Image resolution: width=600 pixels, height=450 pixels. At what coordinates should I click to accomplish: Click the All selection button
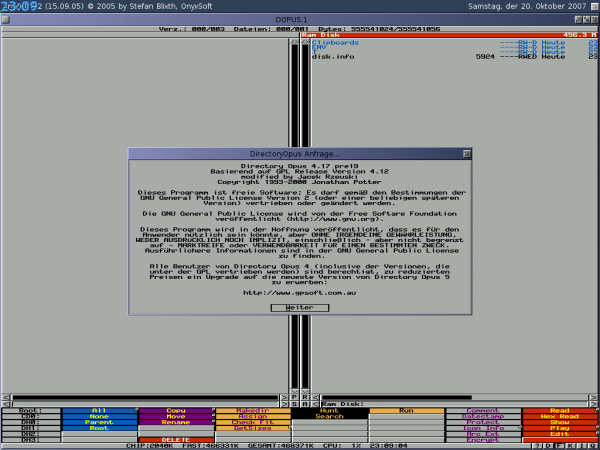99,411
